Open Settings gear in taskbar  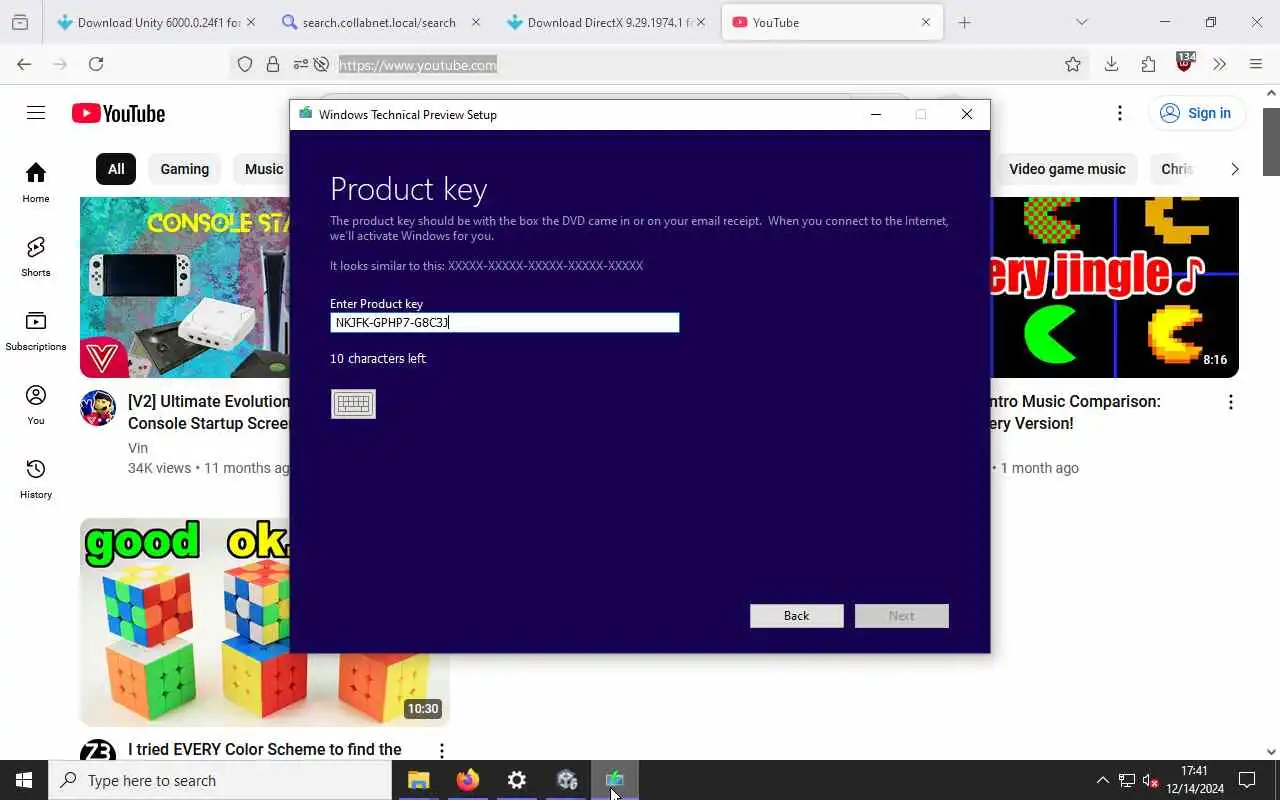pos(516,780)
